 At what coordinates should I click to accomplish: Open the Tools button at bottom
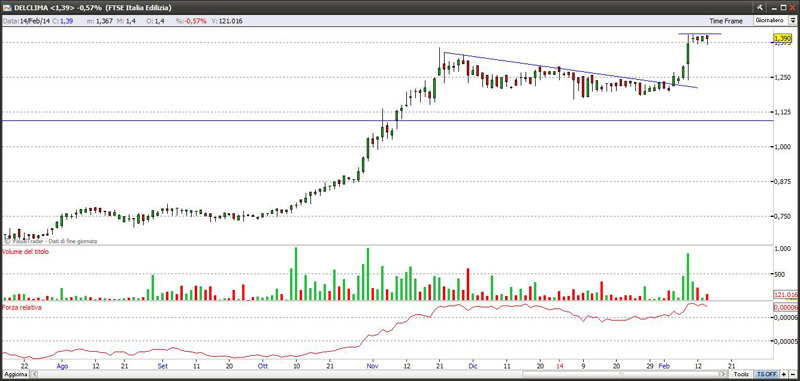pyautogui.click(x=741, y=374)
